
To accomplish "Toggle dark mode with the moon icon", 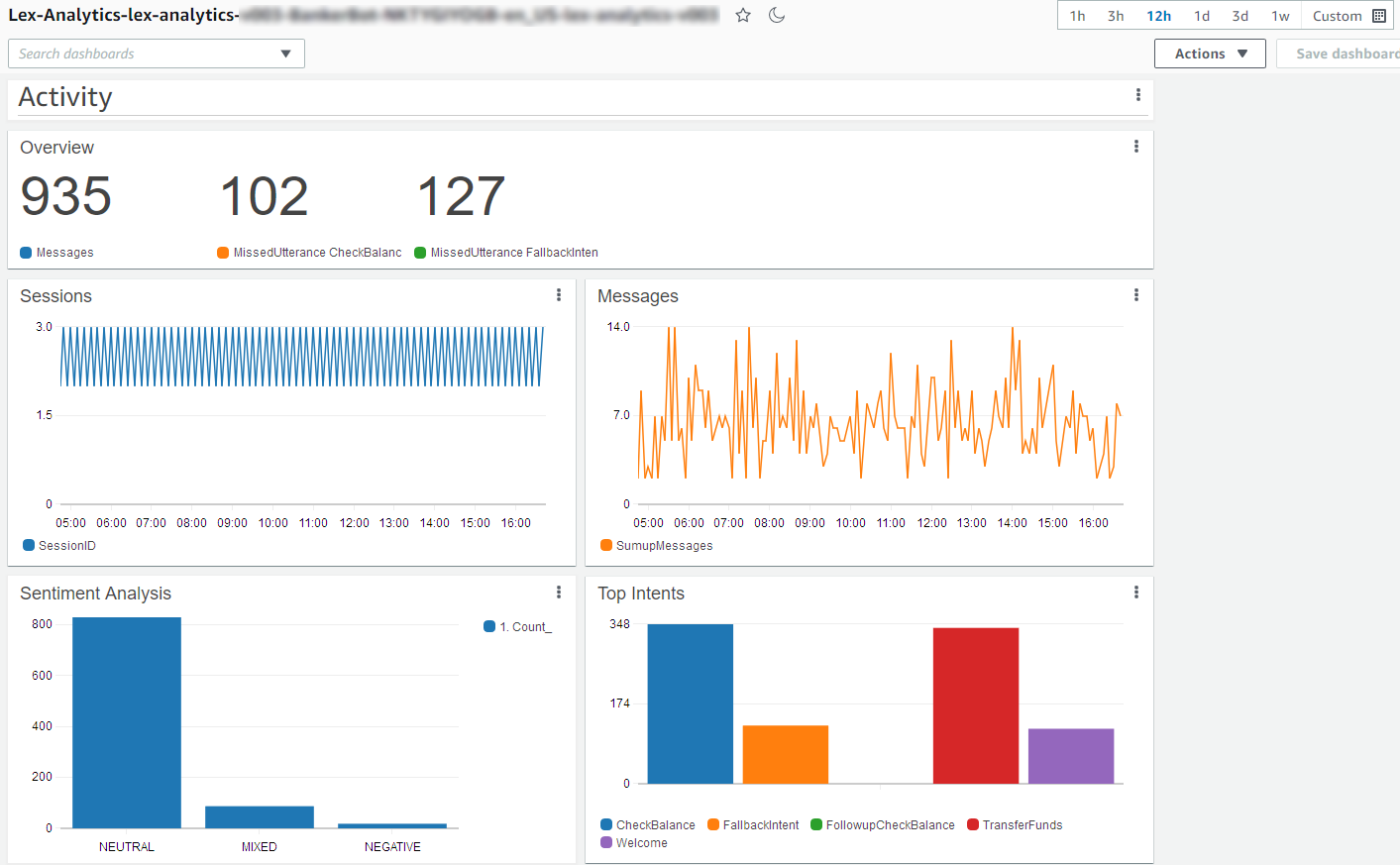I will 777,15.
